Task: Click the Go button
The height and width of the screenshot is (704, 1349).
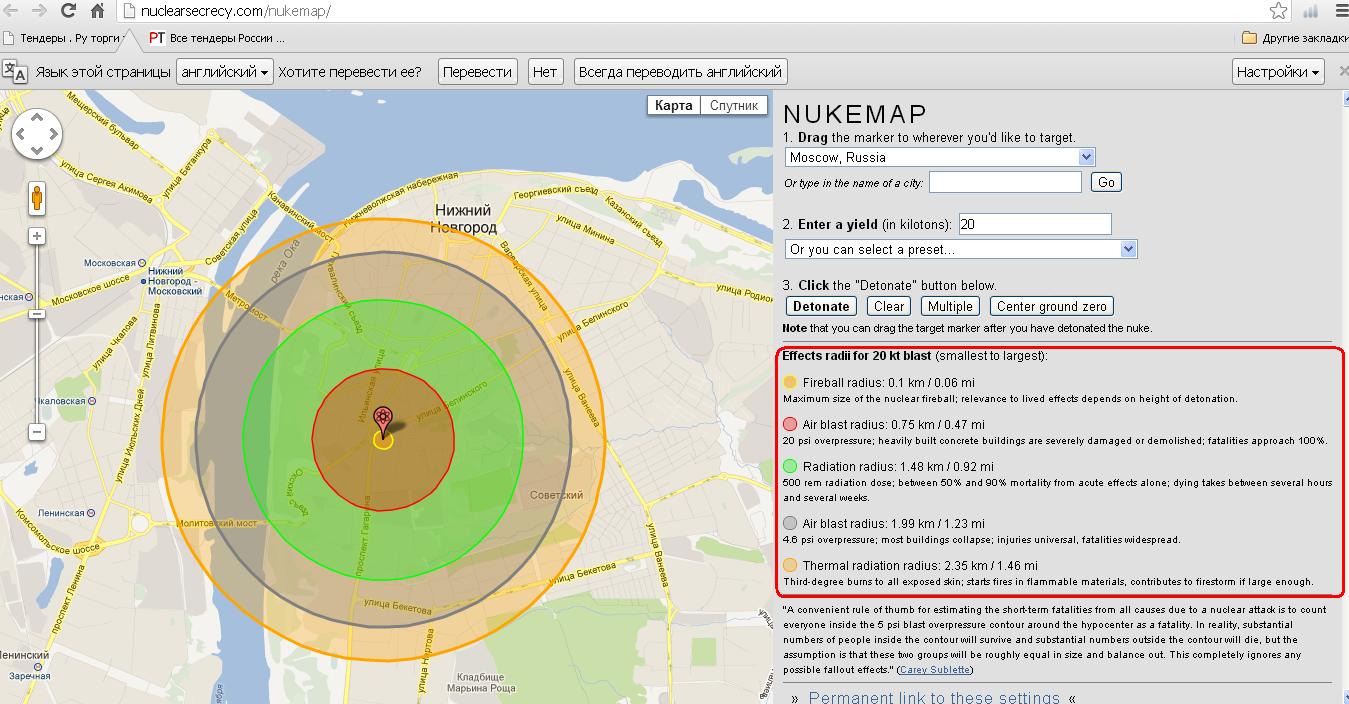Action: click(x=1107, y=182)
